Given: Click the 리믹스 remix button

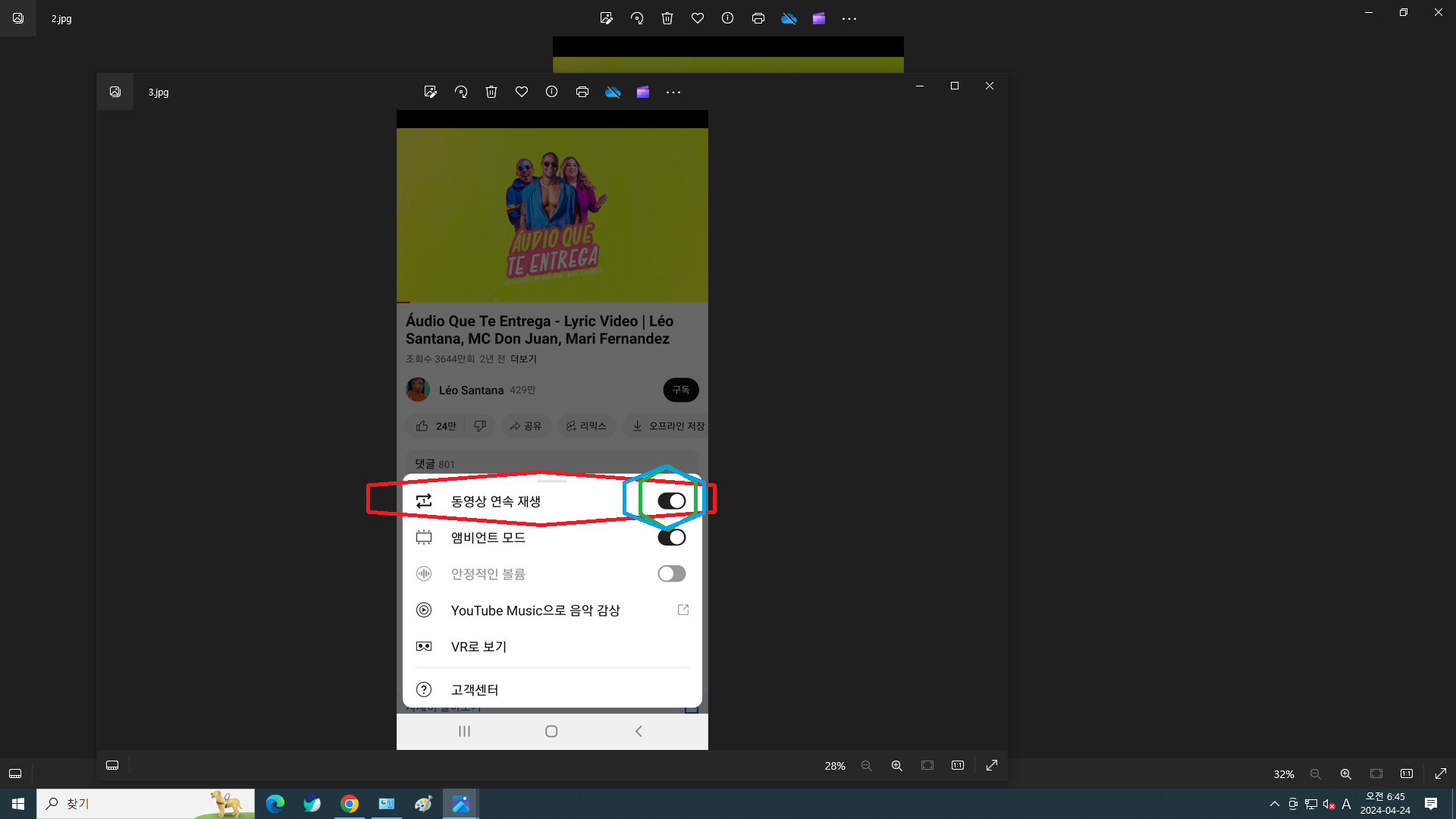Looking at the screenshot, I should [x=586, y=426].
